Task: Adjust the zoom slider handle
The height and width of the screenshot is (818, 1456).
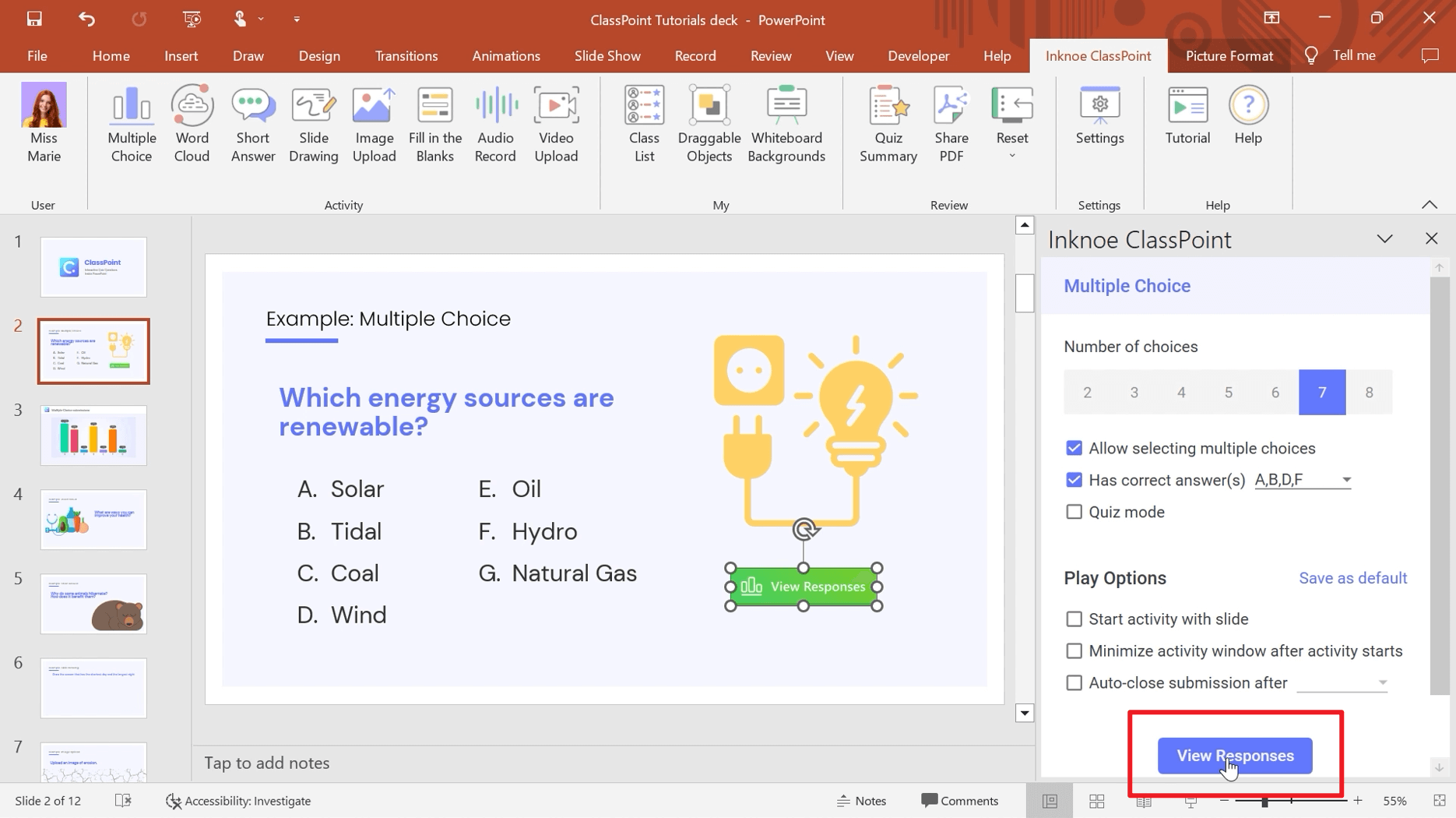Action: (1264, 801)
